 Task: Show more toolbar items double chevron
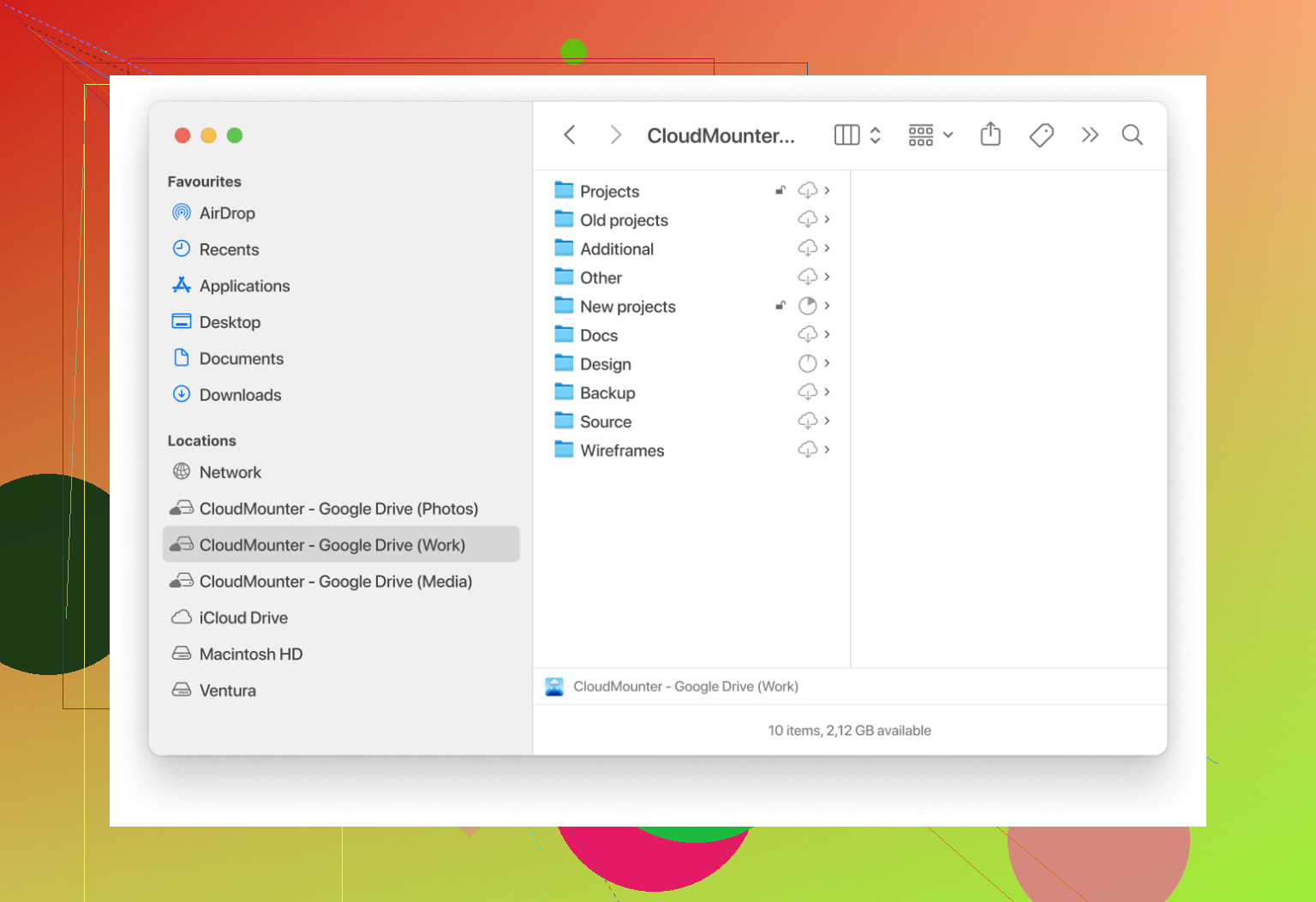tap(1089, 134)
